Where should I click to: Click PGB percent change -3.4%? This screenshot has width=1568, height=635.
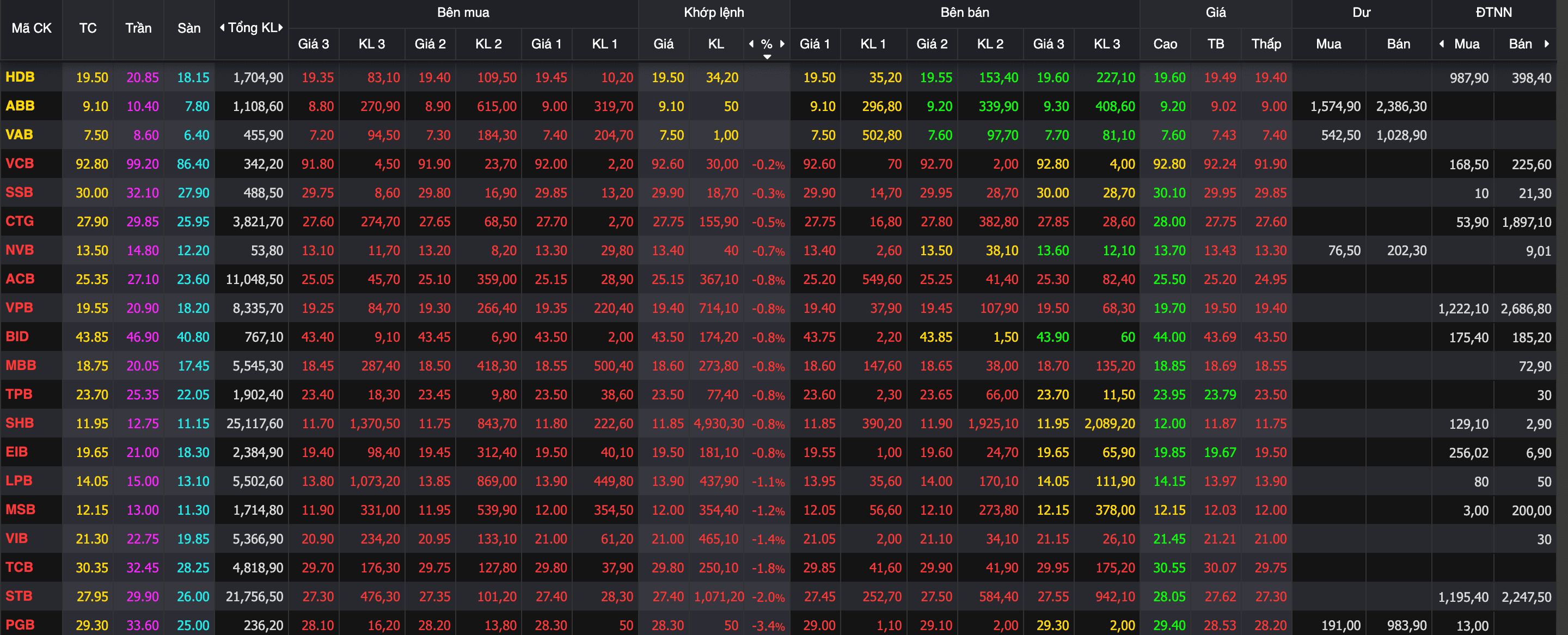pos(768,626)
